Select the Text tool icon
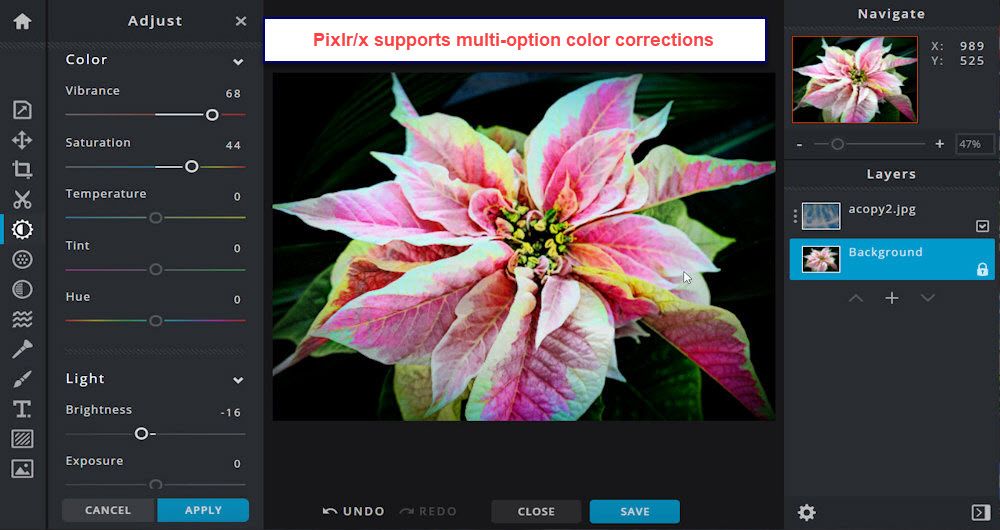The image size is (1000, 530). 22,409
